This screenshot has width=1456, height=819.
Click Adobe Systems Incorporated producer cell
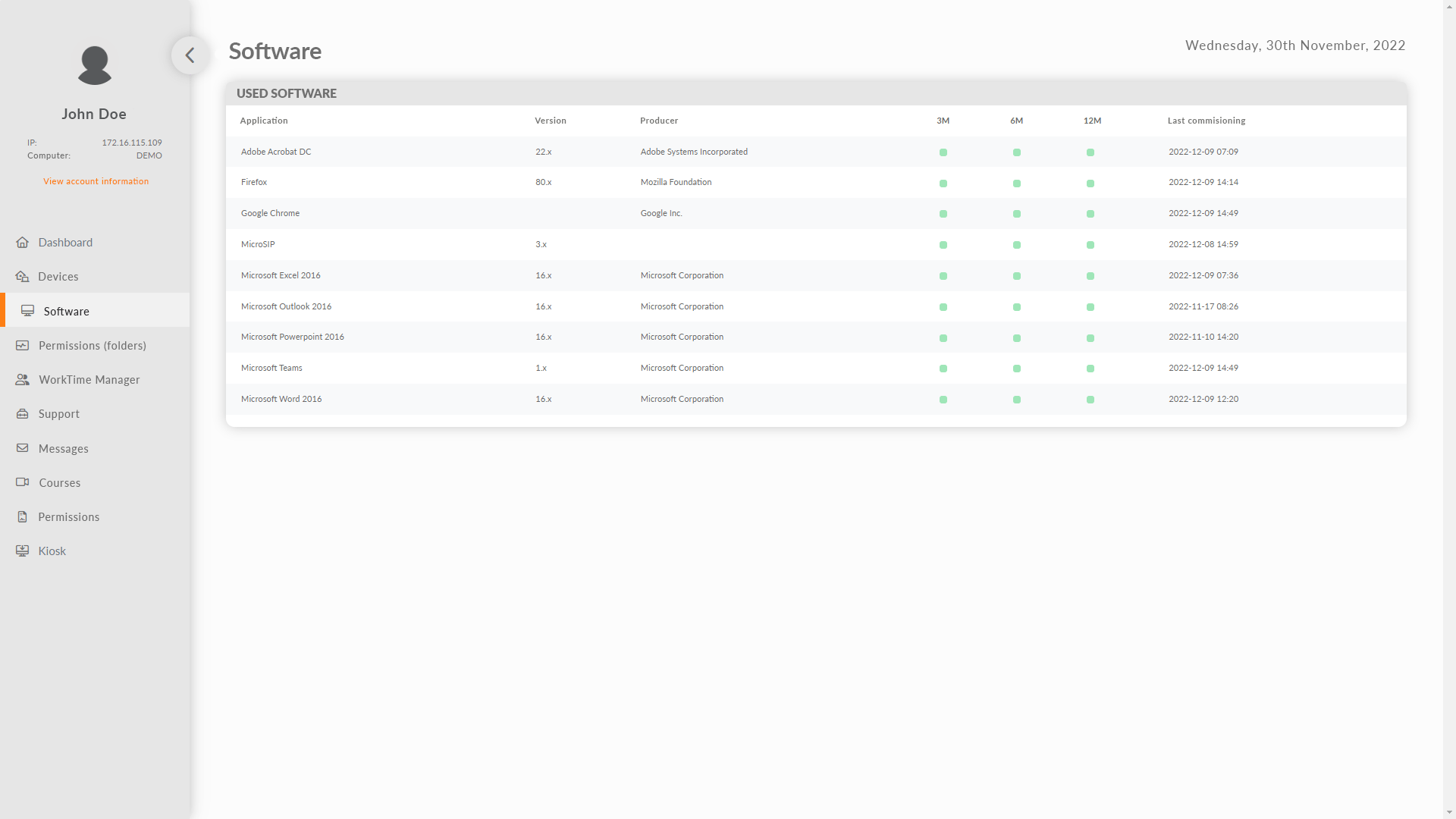[694, 152]
